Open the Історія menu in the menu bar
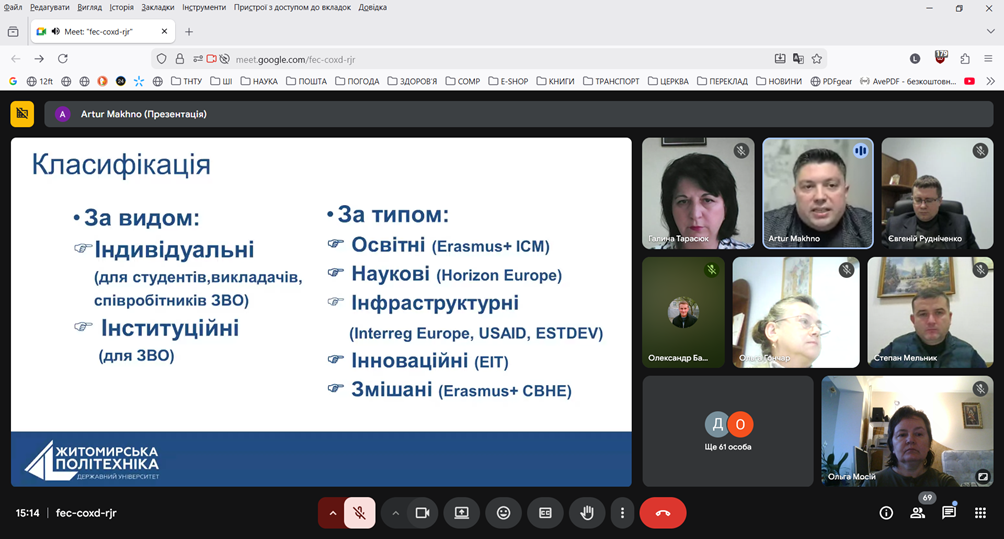 (121, 7)
